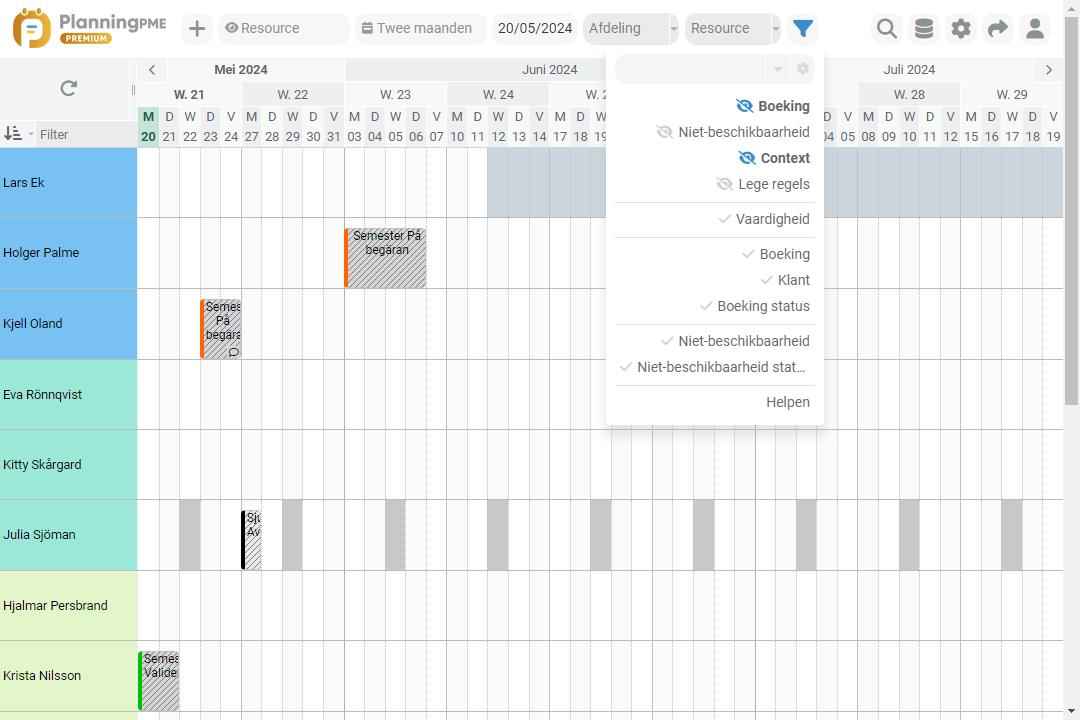This screenshot has width=1080, height=720.
Task: Toggle Vaardigheid filter check
Action: [764, 219]
